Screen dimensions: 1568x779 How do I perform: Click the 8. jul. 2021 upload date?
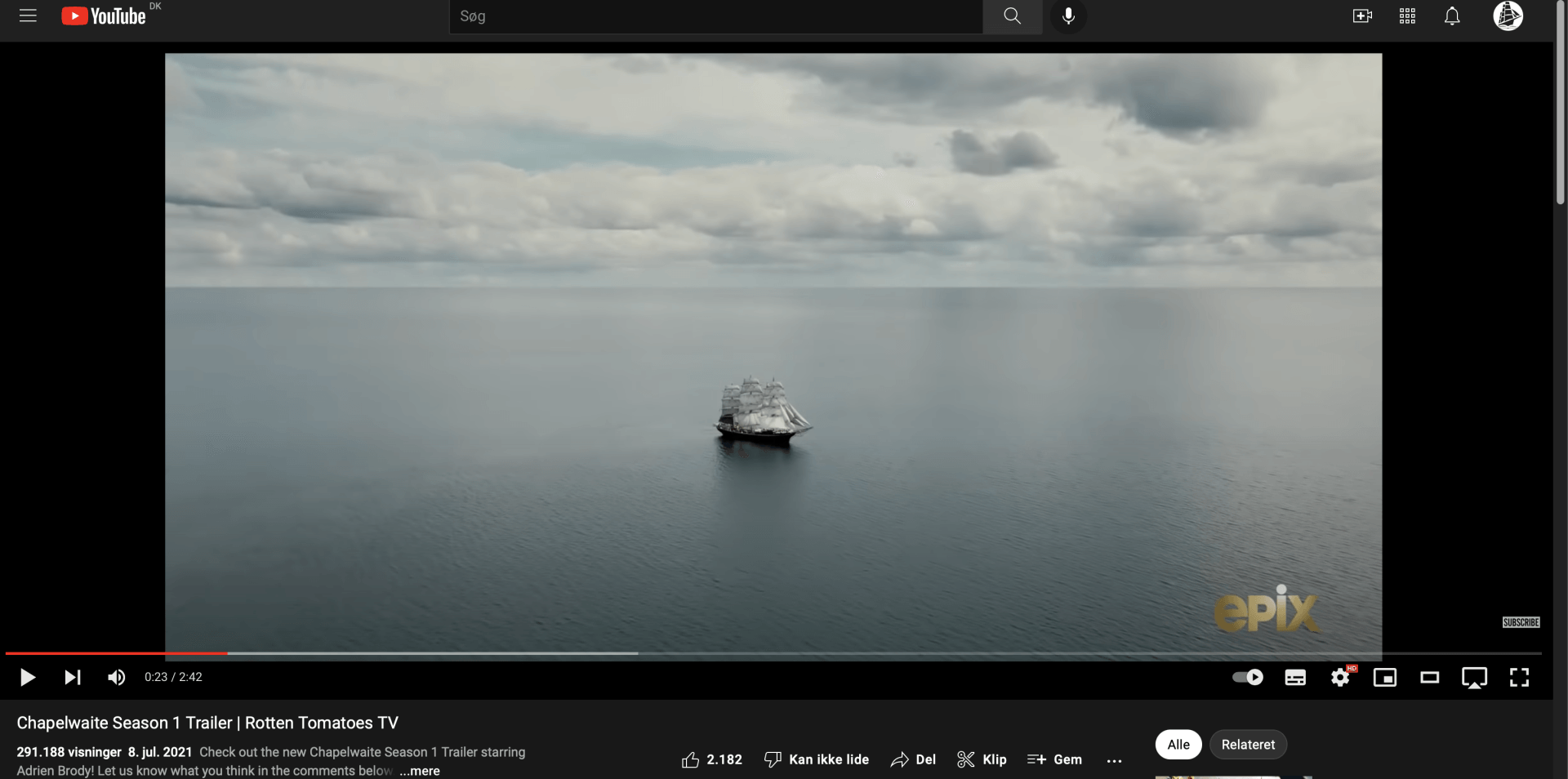160,752
